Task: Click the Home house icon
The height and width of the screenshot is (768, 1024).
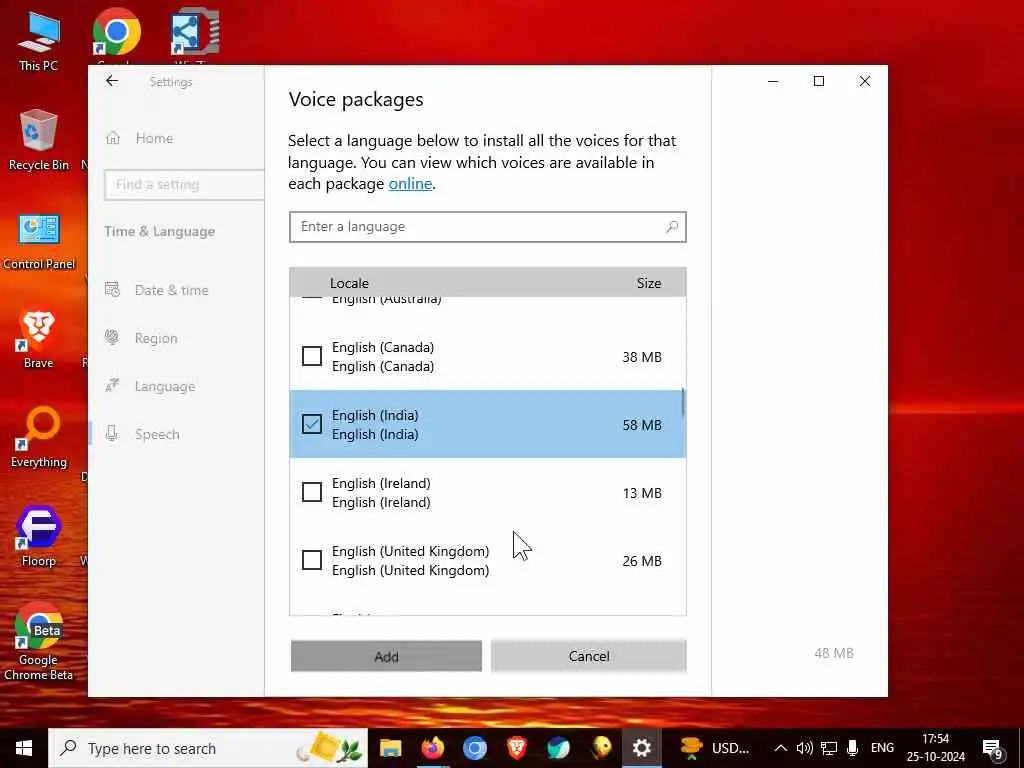Action: click(x=113, y=138)
